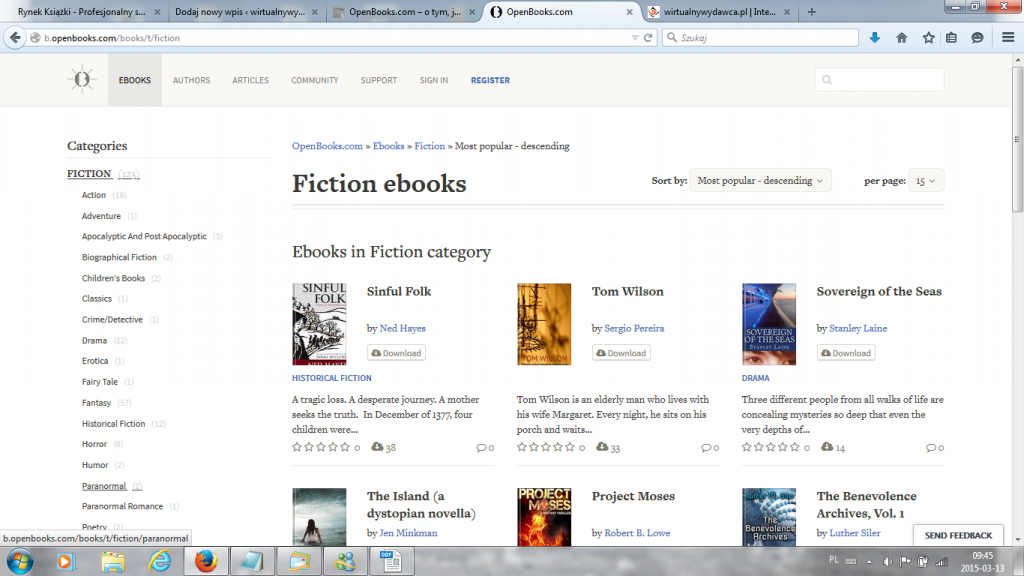The width and height of the screenshot is (1024, 576).
Task: Close the active OpenBooks.com tab
Action: [x=629, y=12]
